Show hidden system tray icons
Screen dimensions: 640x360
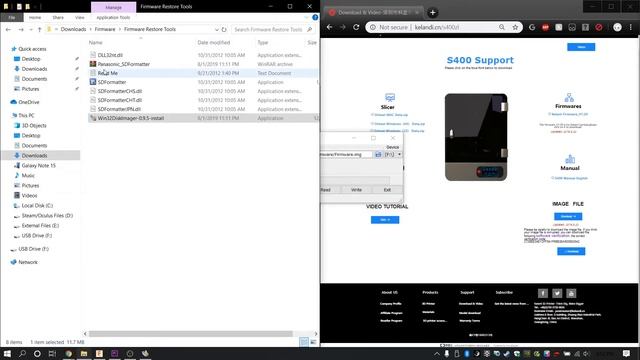click(437, 353)
